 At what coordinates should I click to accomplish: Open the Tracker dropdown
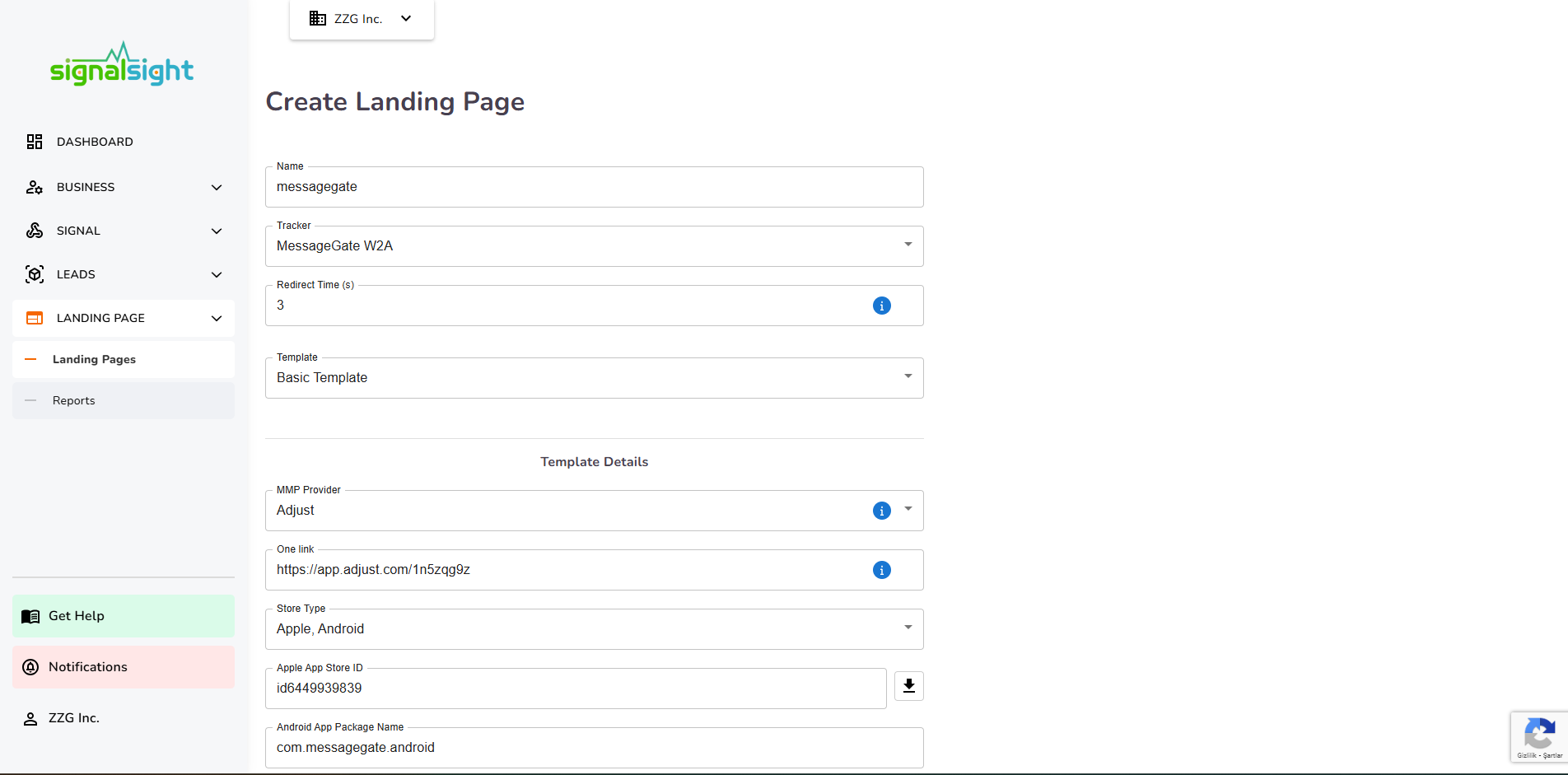click(595, 246)
